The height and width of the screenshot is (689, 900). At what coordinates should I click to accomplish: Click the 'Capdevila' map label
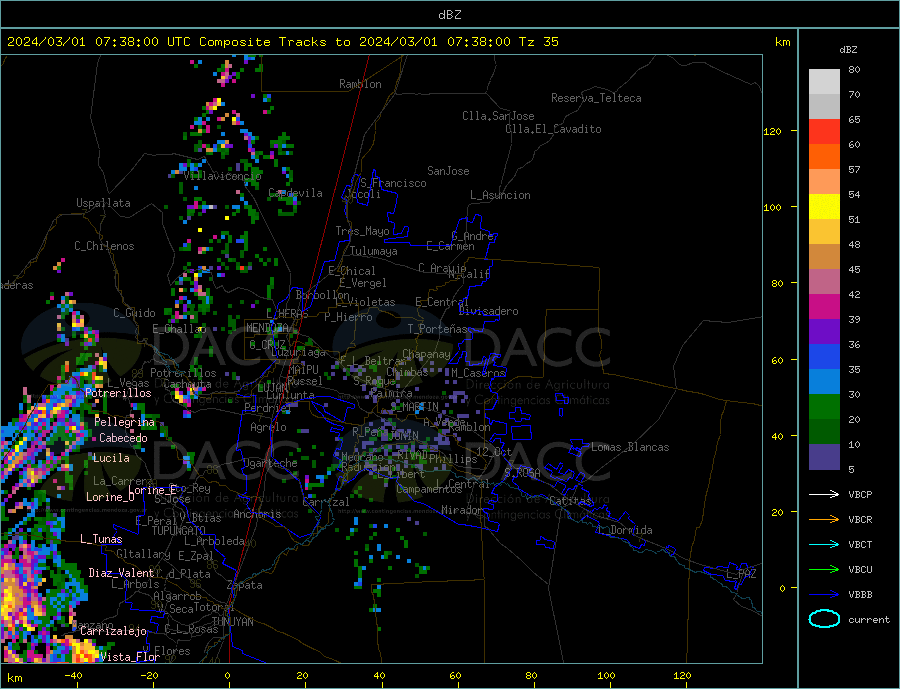295,193
